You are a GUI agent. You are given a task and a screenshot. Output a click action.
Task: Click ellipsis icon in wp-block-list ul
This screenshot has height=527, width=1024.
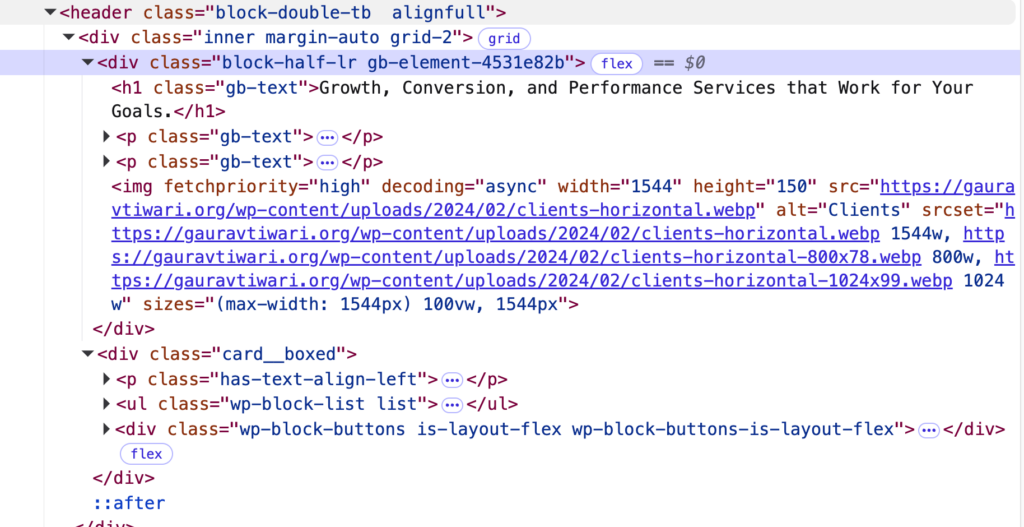click(452, 405)
